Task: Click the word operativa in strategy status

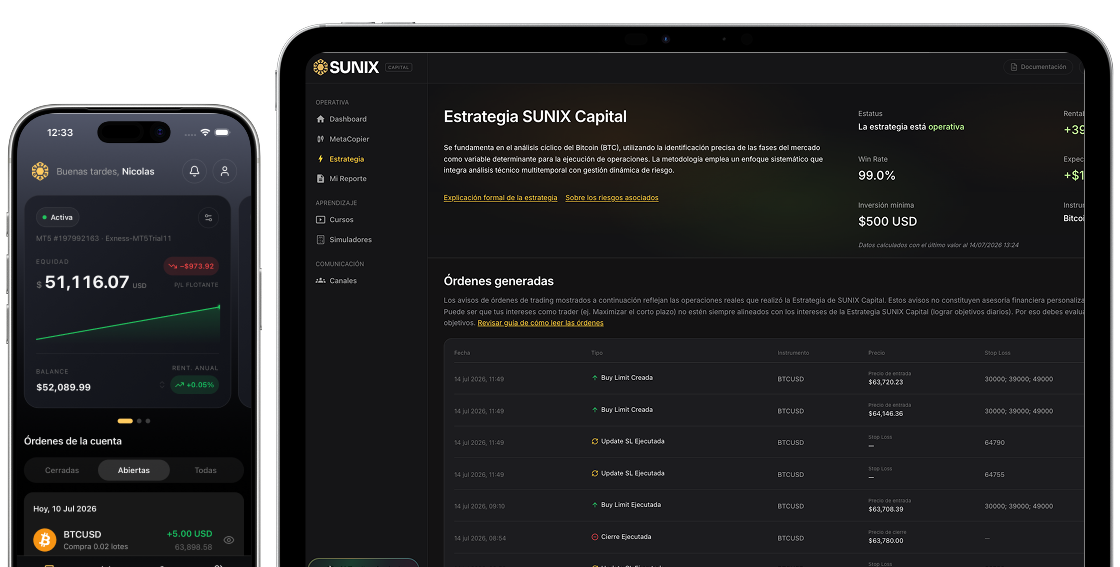Action: (946, 127)
